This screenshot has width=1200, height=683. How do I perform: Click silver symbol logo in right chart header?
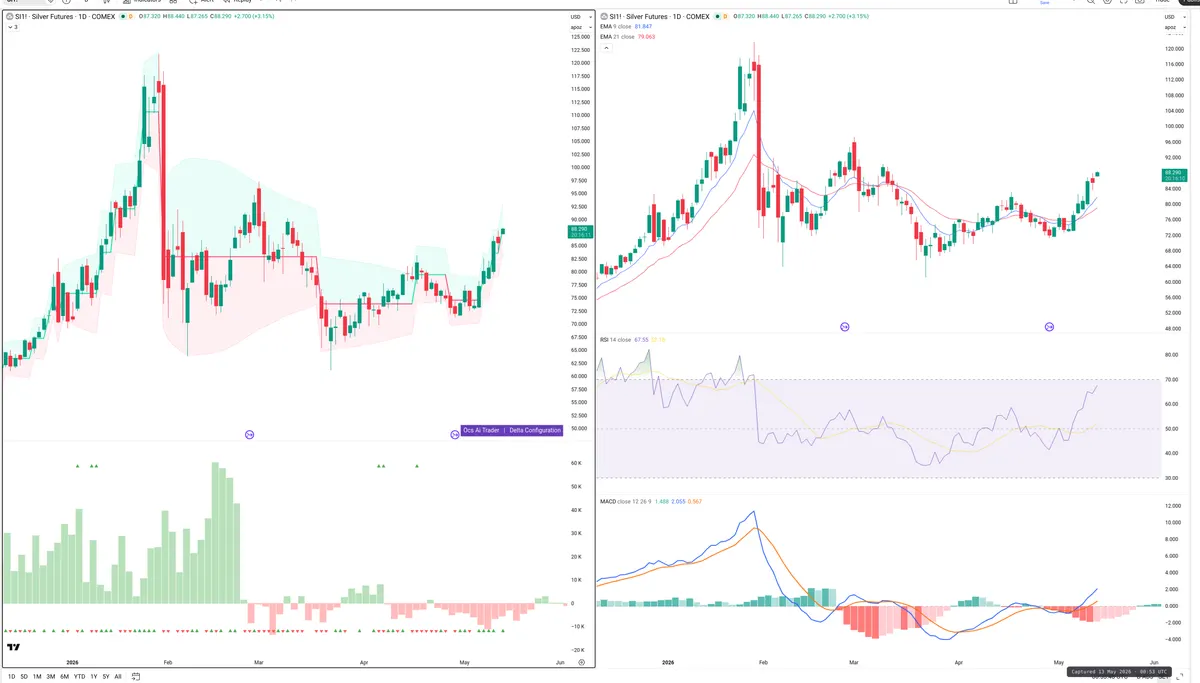(x=605, y=17)
